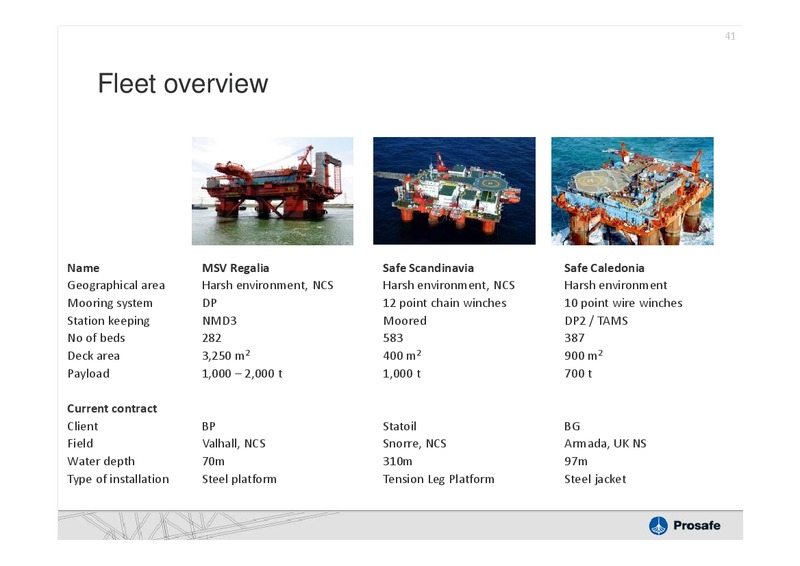Click MSV Regalia's 'Harsh environment, NCS' value

tap(267, 285)
